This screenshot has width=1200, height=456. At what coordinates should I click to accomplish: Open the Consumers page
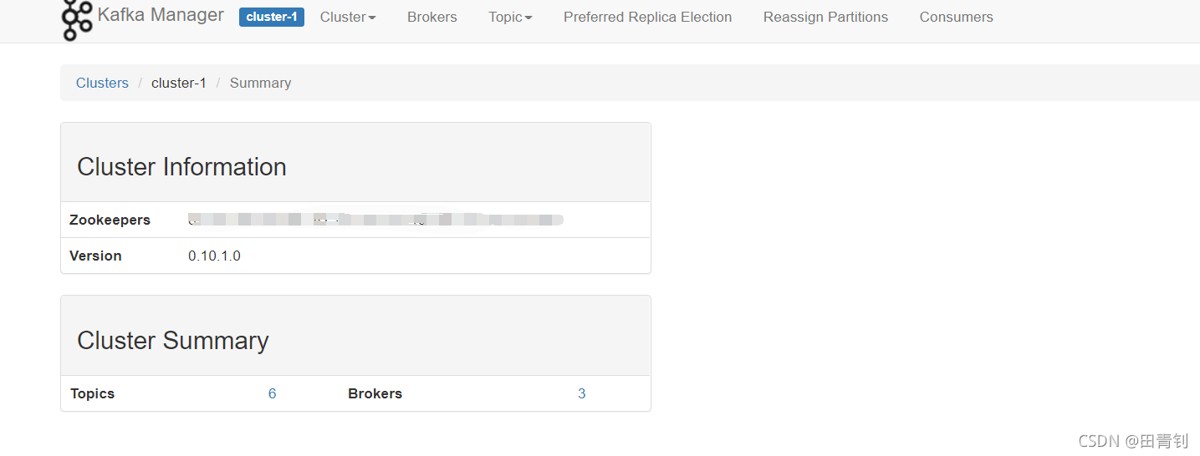956,17
